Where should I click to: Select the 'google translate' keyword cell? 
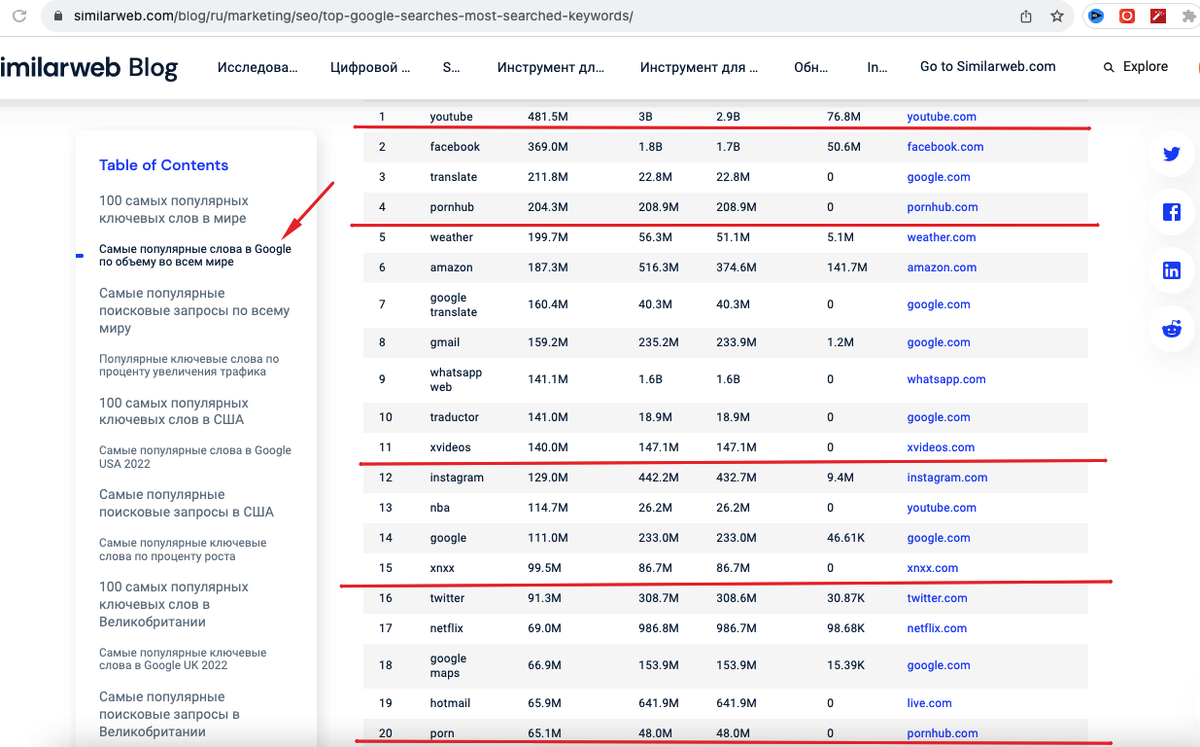pos(453,305)
